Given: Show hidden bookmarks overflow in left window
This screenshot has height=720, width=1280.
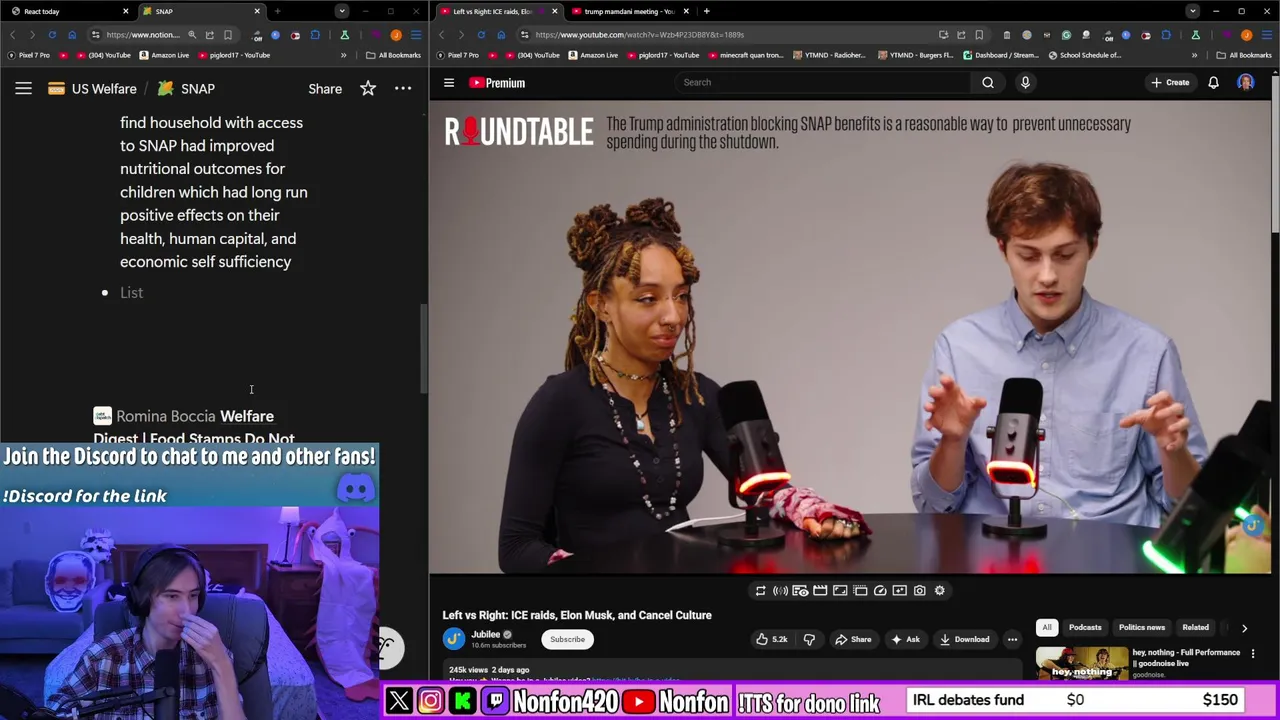Looking at the screenshot, I should (343, 55).
